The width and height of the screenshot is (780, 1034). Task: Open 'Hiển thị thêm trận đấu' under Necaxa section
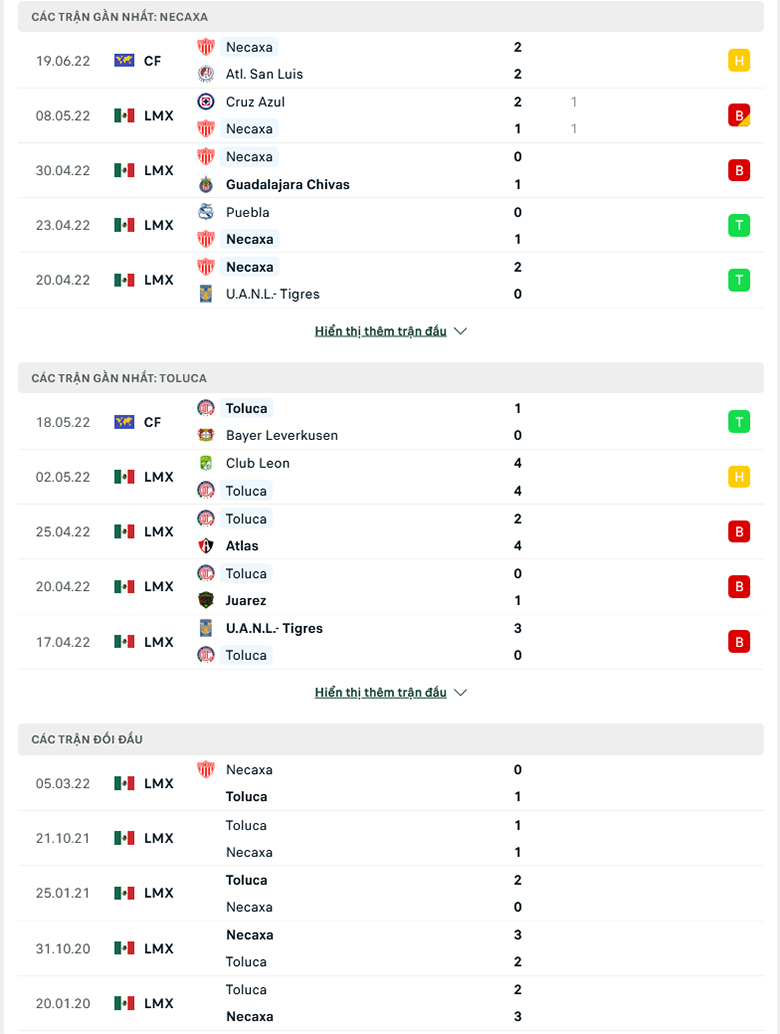point(380,331)
